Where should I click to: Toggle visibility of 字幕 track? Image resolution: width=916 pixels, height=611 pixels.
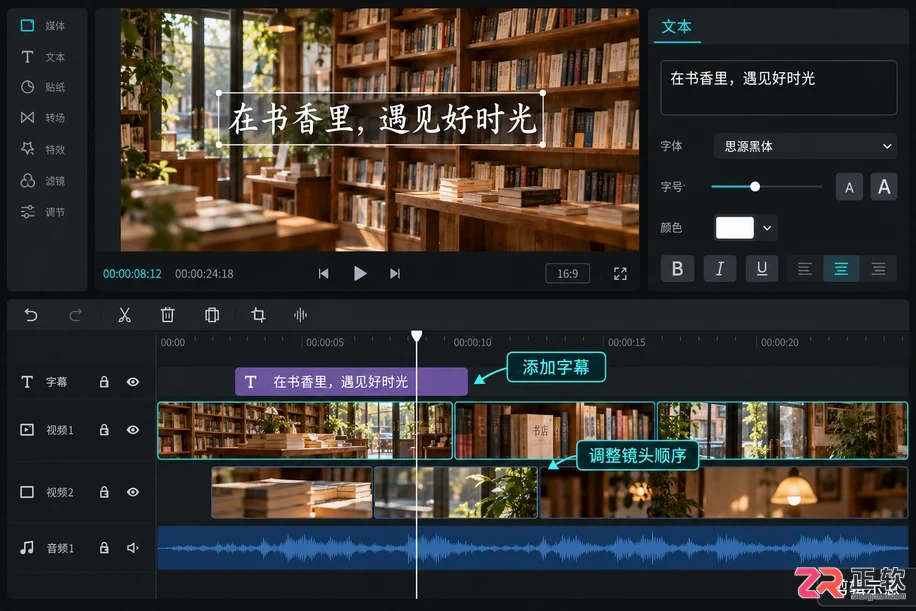[133, 382]
